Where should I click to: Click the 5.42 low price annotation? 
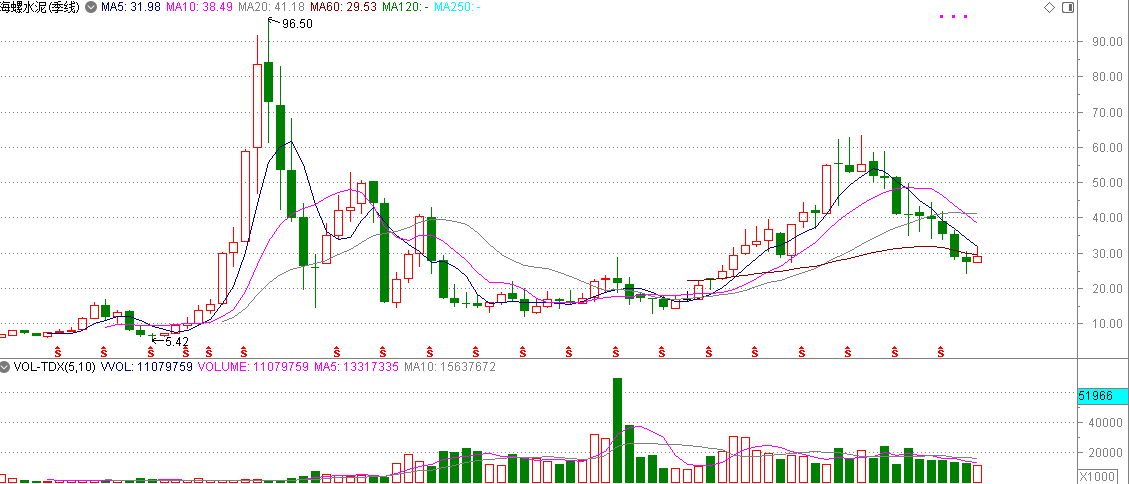[x=176, y=342]
